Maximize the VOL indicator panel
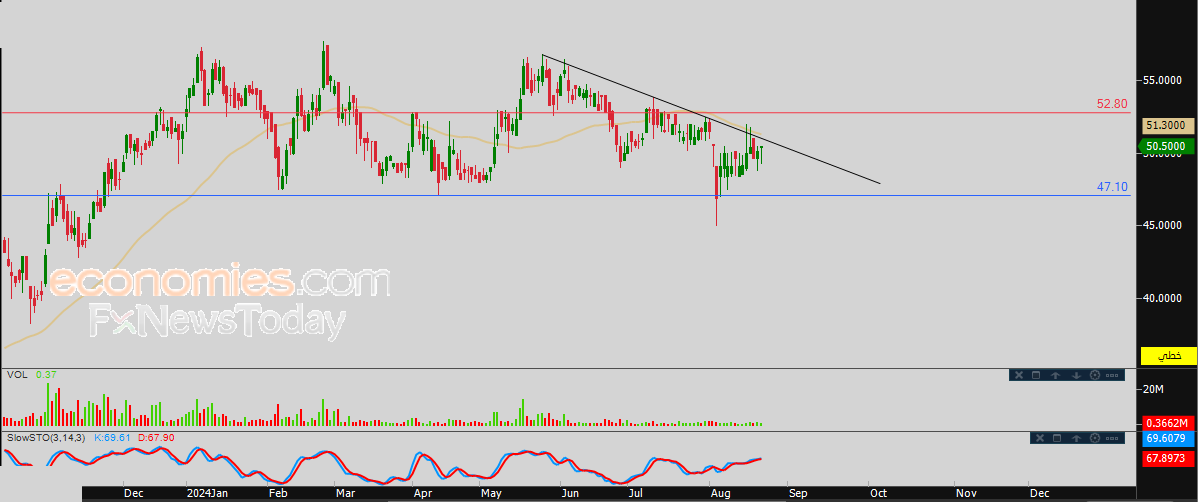The width and height of the screenshot is (1198, 502). 1036,375
